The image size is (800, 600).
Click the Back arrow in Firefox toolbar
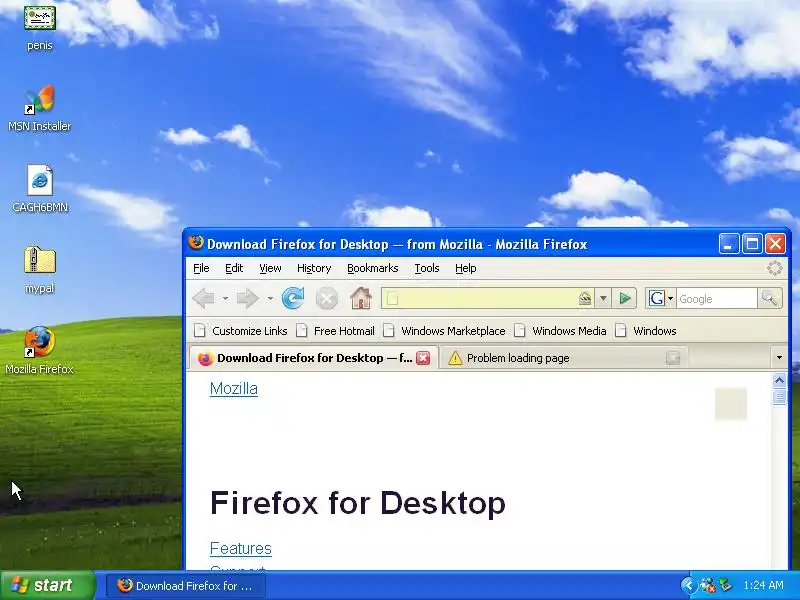click(204, 298)
